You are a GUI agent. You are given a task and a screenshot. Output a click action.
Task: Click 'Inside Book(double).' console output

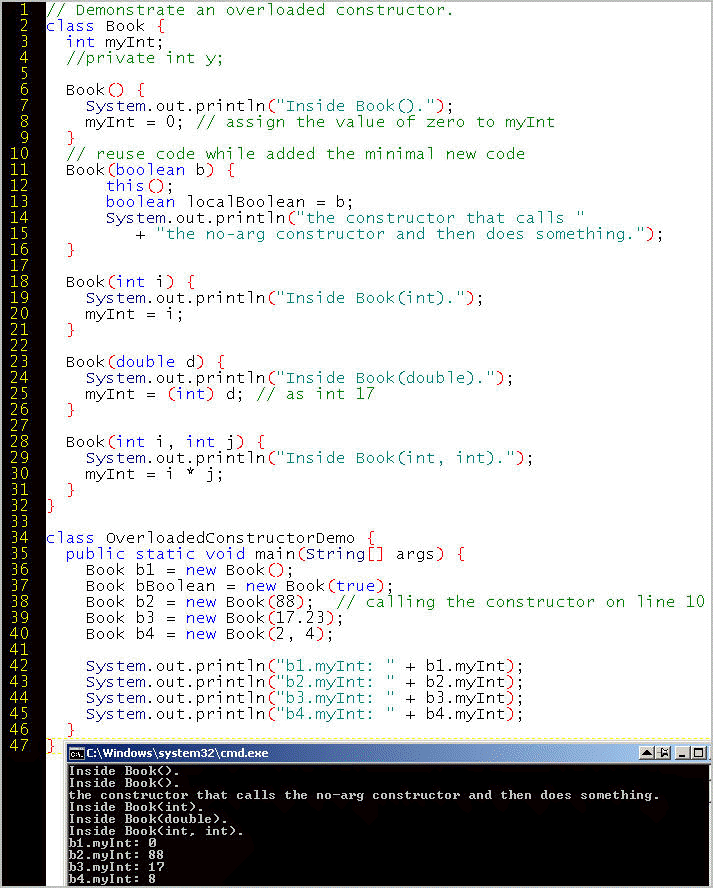(148, 818)
